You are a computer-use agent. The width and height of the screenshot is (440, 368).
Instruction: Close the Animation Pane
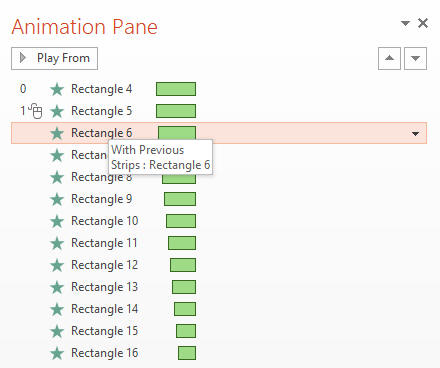tap(423, 23)
